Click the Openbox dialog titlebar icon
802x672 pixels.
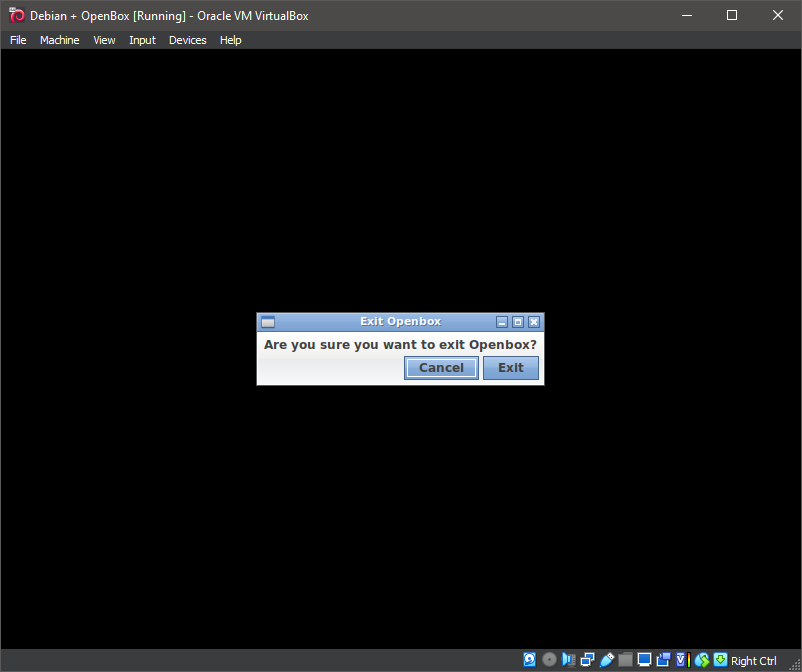click(267, 321)
